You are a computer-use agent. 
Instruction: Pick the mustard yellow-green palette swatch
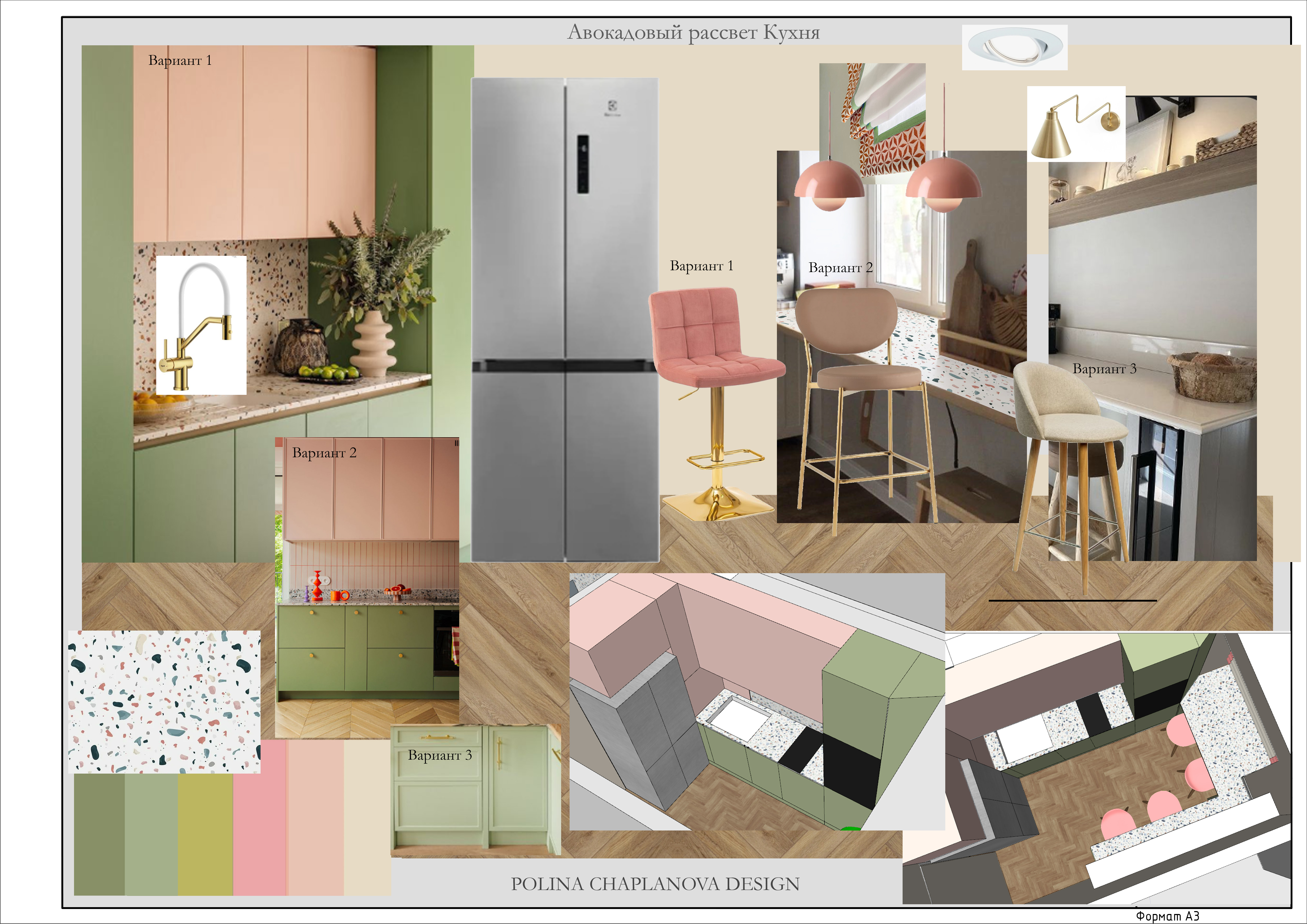coord(205,834)
